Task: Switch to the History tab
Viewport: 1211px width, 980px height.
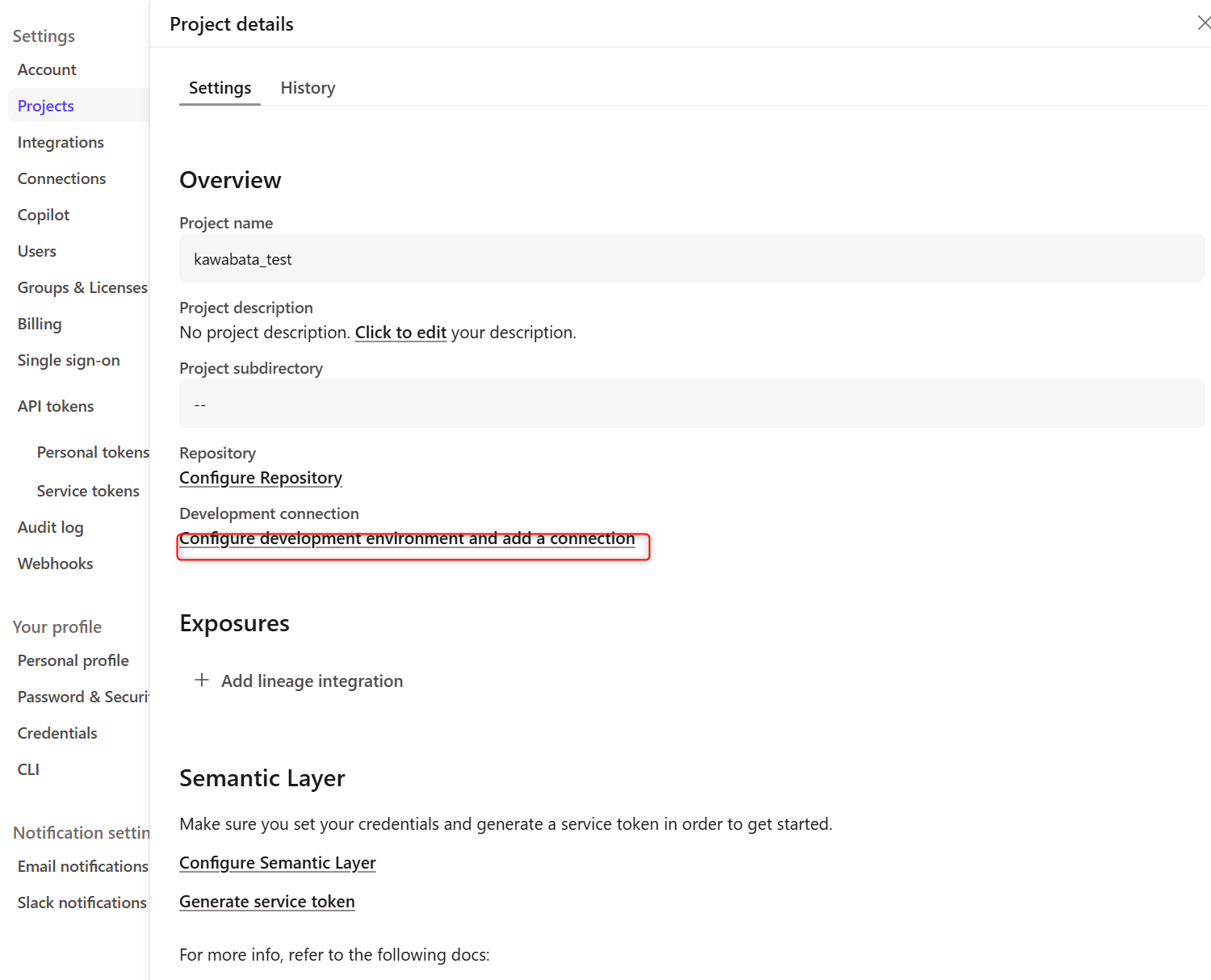Action: (x=308, y=88)
